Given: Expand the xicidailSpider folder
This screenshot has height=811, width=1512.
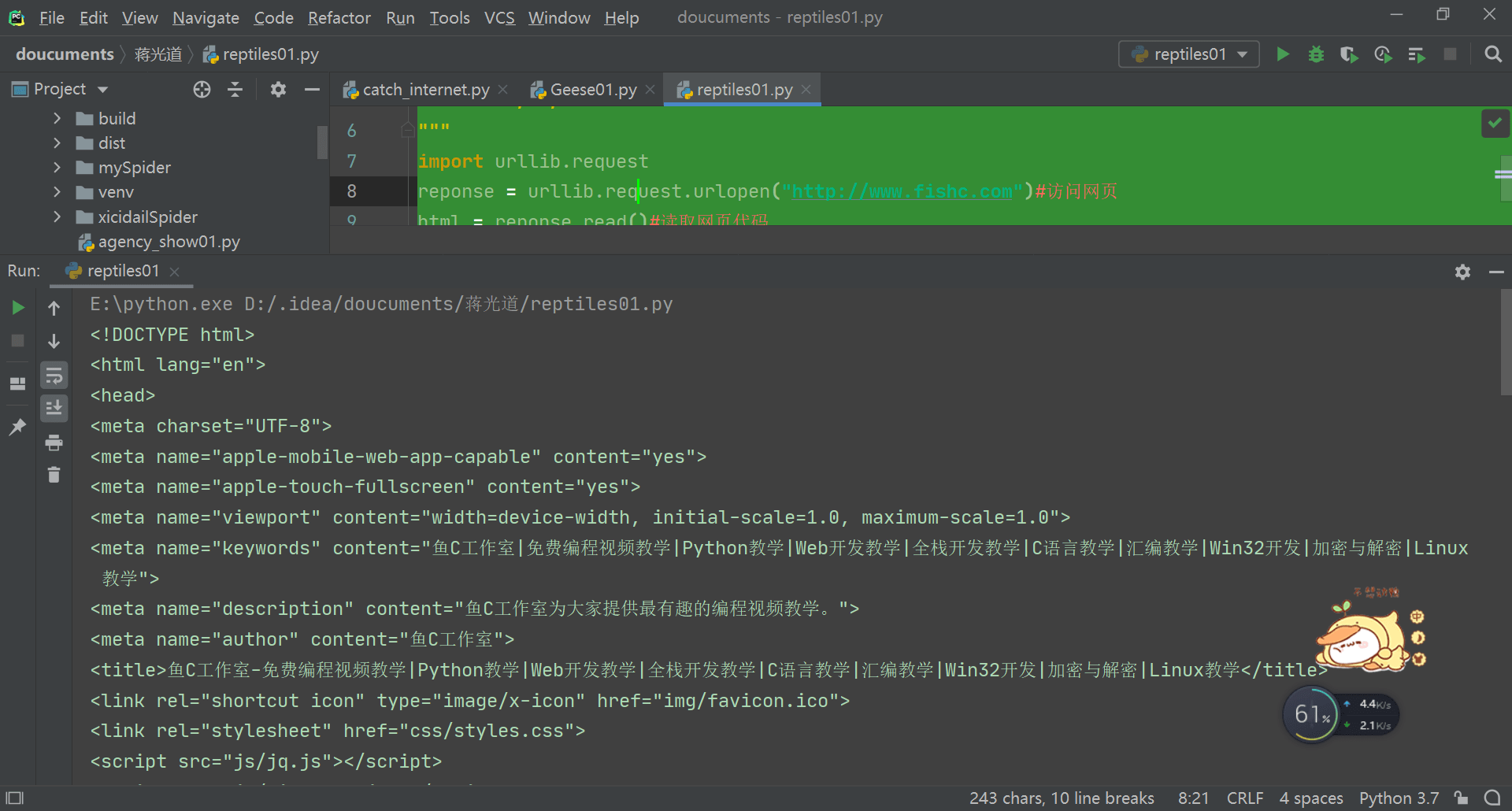Looking at the screenshot, I should click(57, 217).
